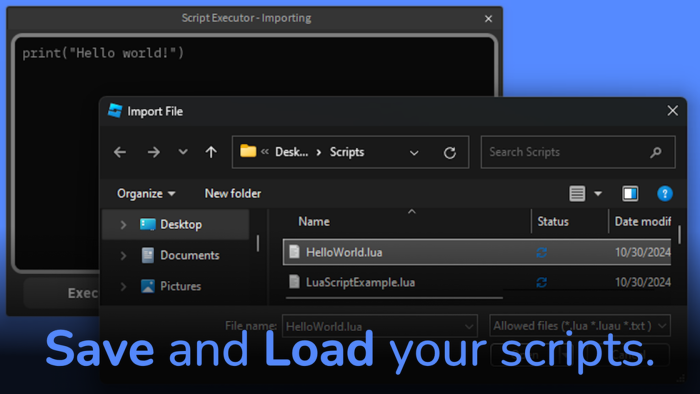Viewport: 700px width, 394px height.
Task: Select Desk... breadcrumb in address path
Action: [292, 152]
